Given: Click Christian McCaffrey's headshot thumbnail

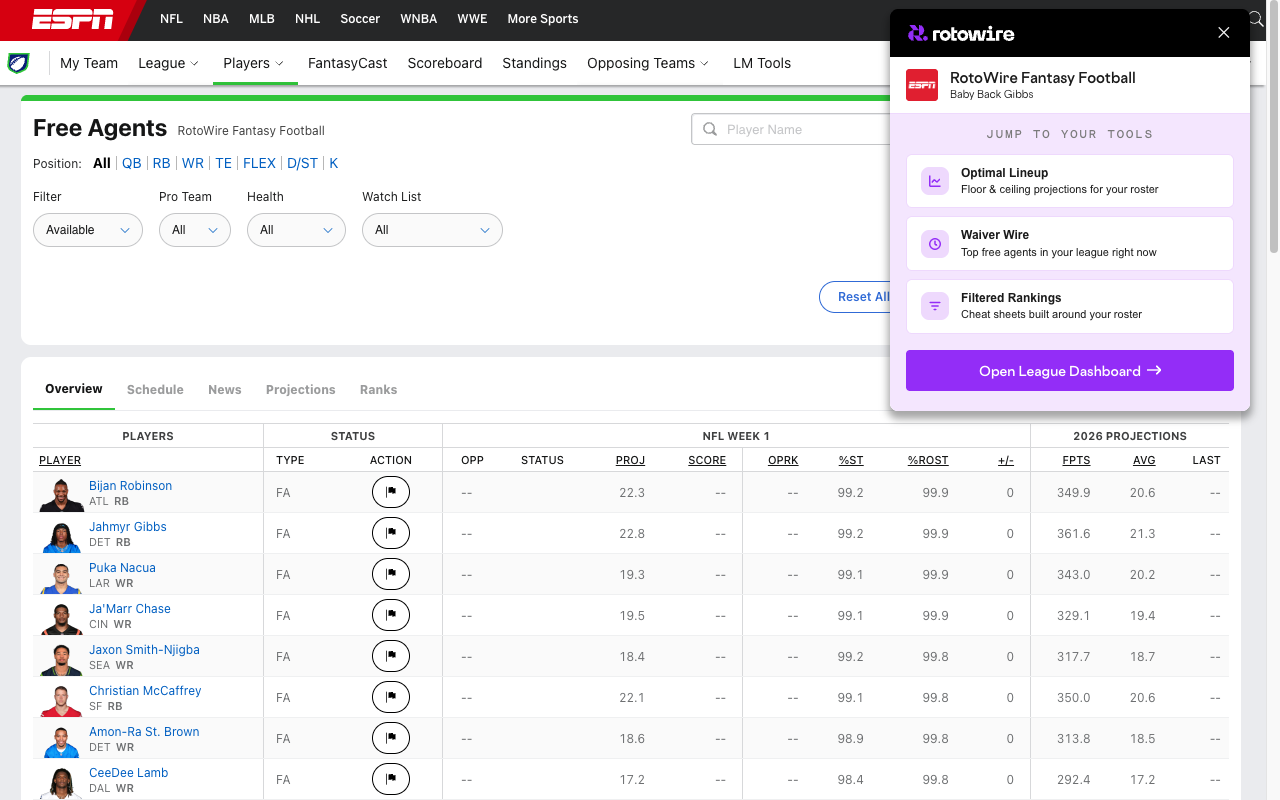Looking at the screenshot, I should [61, 699].
